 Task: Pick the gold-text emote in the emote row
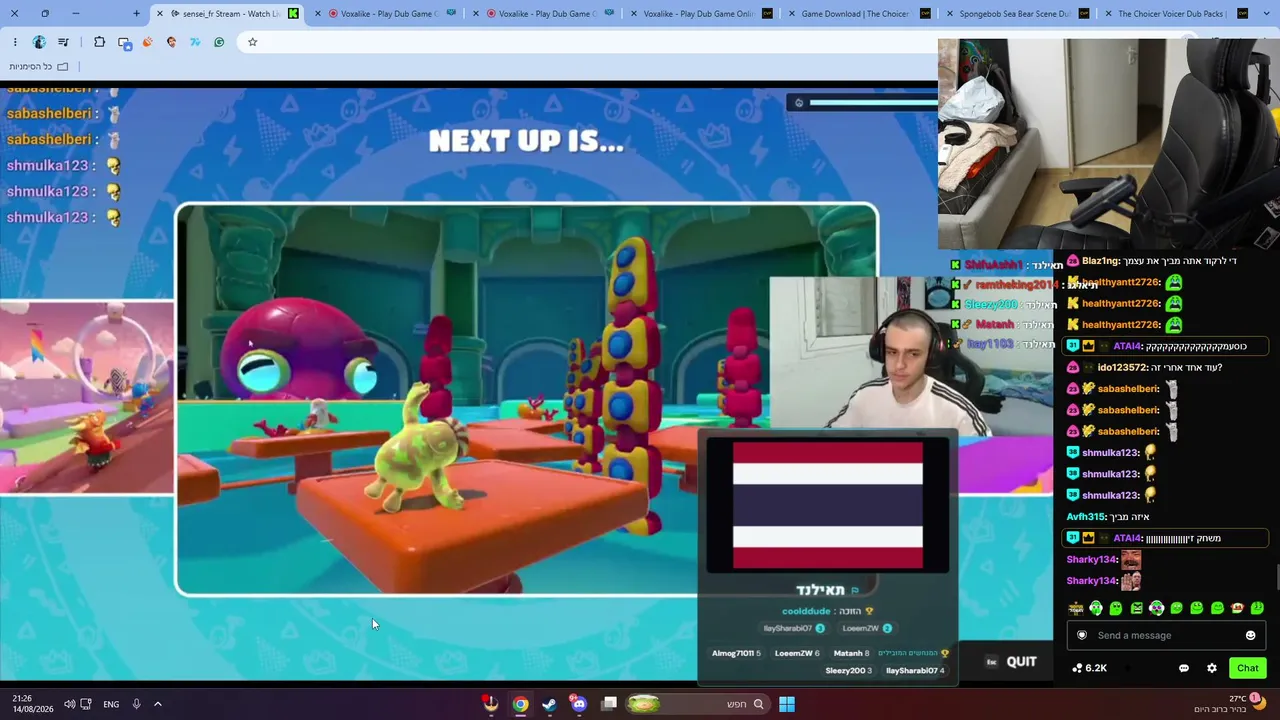click(1076, 608)
